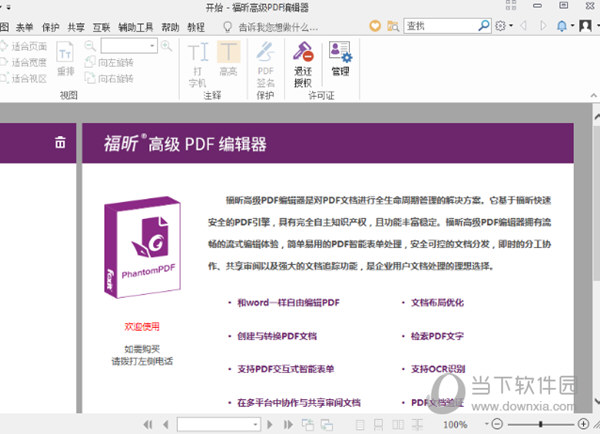Image resolution: width=600 pixels, height=434 pixels.
Task: Click the 和word一样自由编辑PDF link
Action: (x=289, y=301)
